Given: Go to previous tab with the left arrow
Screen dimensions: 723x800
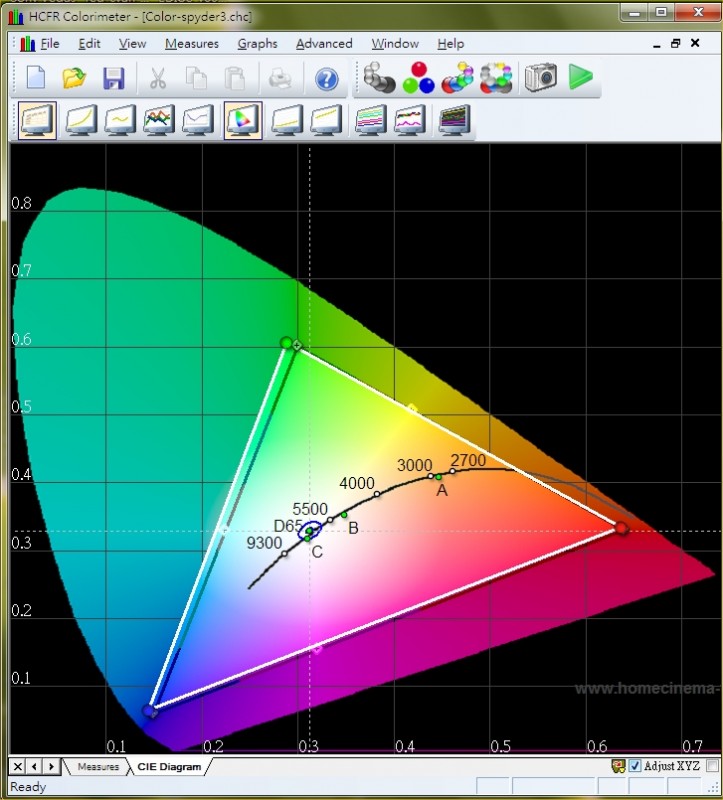Looking at the screenshot, I should point(34,766).
